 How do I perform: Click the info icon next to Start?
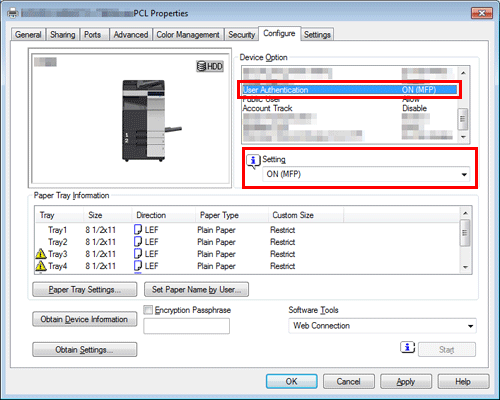point(407,348)
